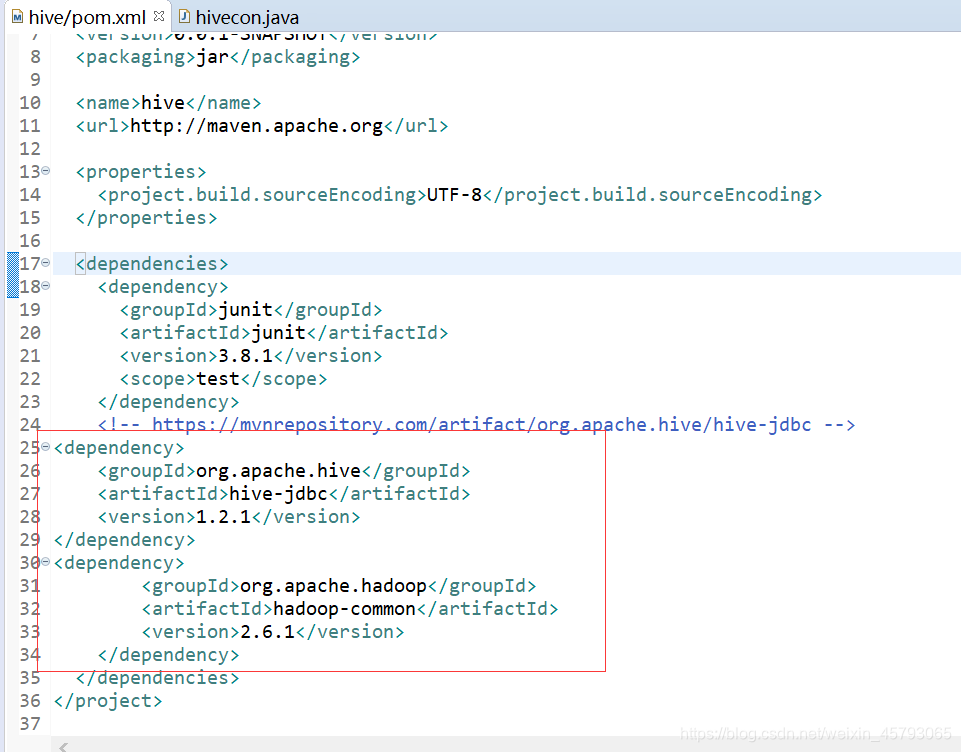The image size is (961, 752).
Task: Click the junit artifactId value on line 20
Action: [278, 333]
